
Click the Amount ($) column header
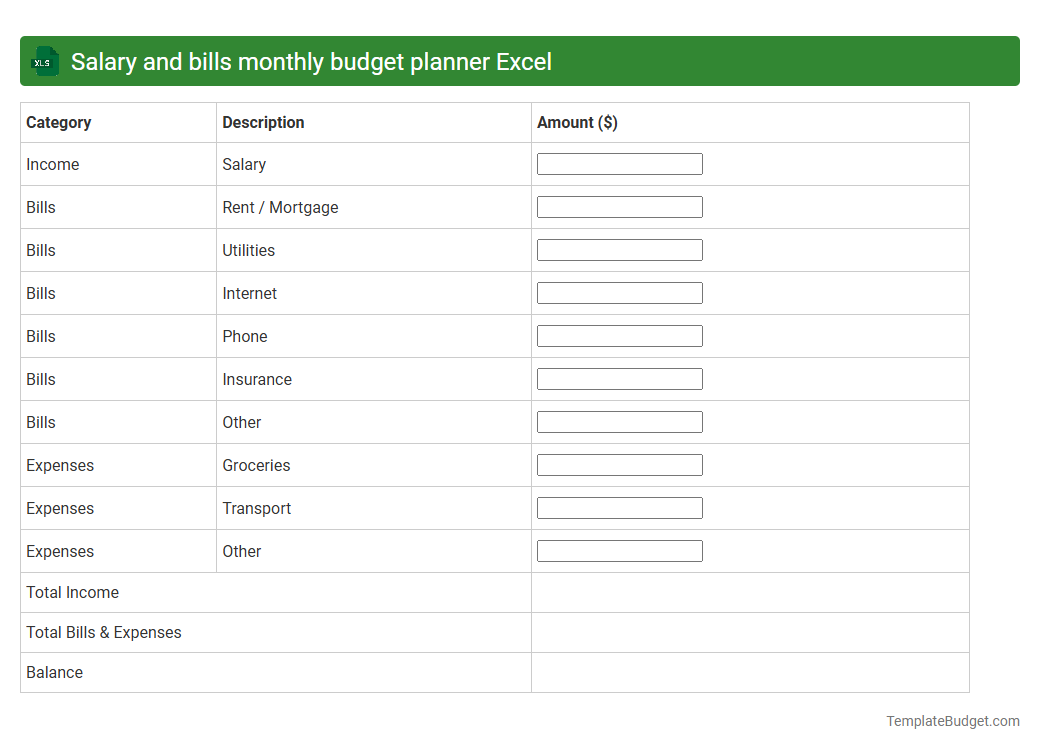[577, 122]
